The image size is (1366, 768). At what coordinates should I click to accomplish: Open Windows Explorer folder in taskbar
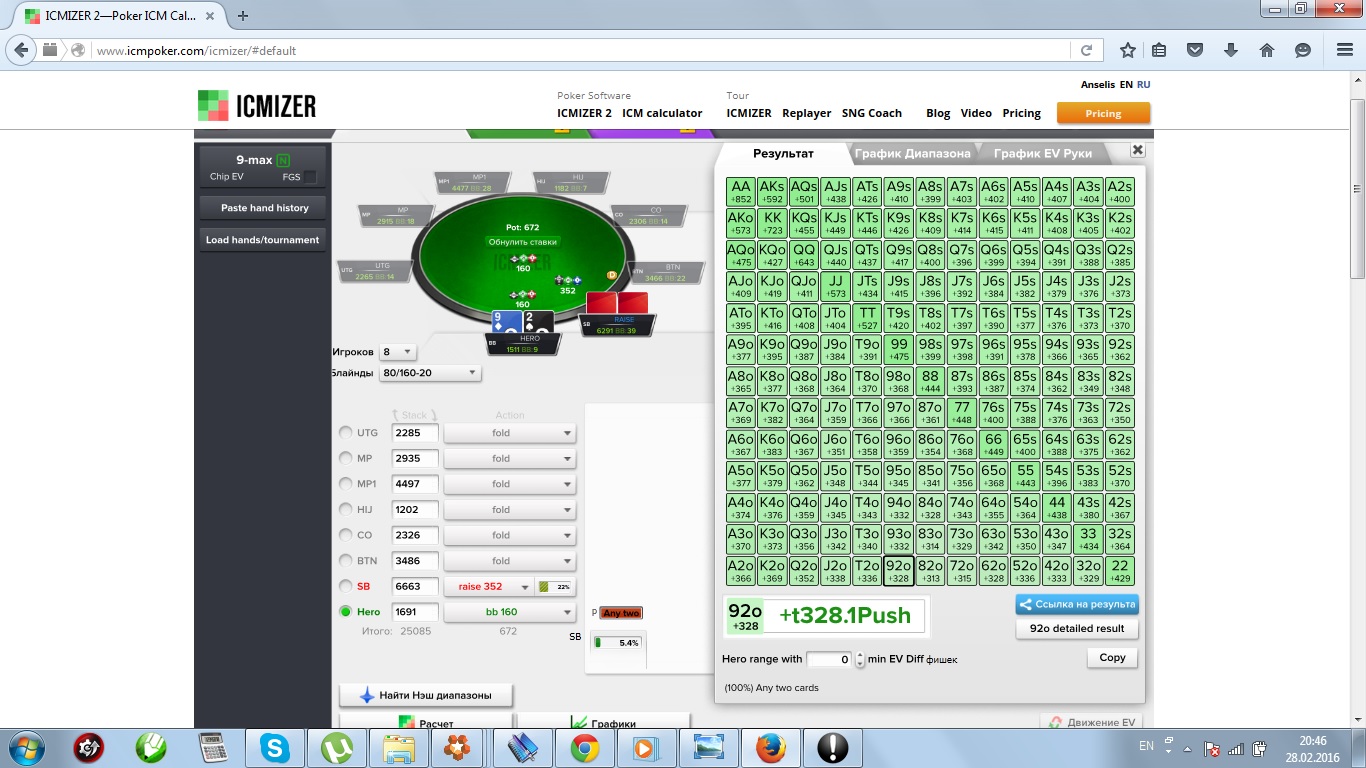(399, 748)
